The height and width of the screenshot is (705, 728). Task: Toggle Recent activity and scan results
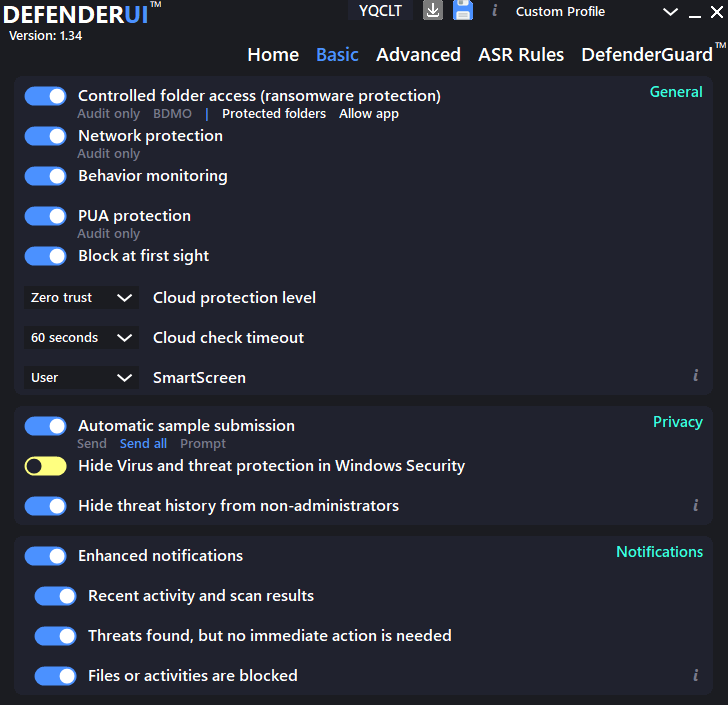pos(56,596)
